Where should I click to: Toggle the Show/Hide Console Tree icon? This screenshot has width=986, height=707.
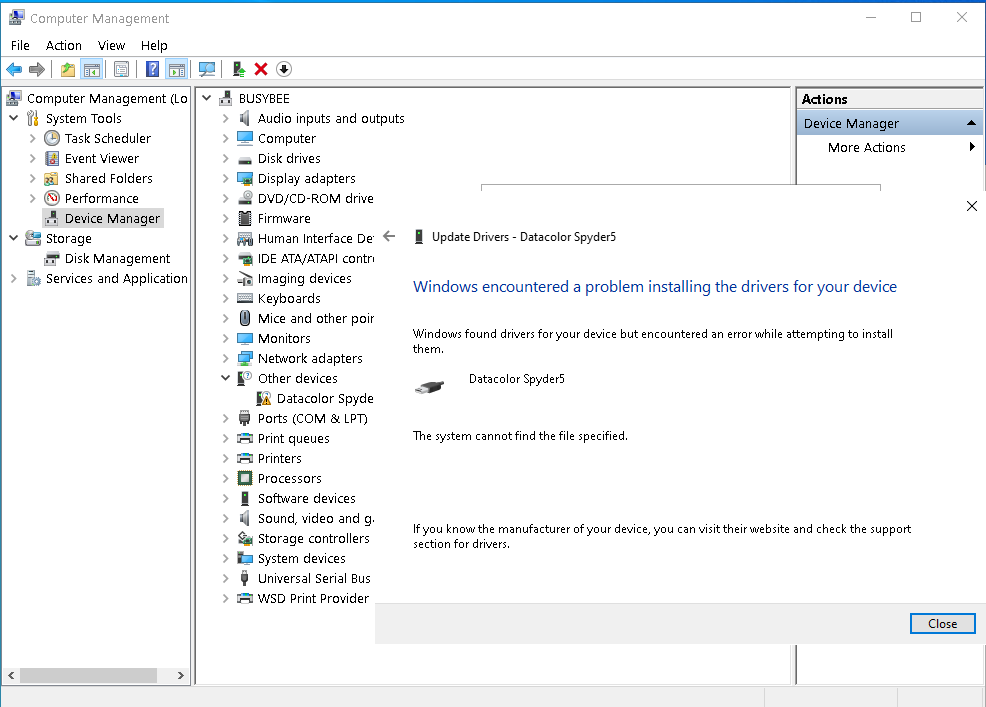92,69
